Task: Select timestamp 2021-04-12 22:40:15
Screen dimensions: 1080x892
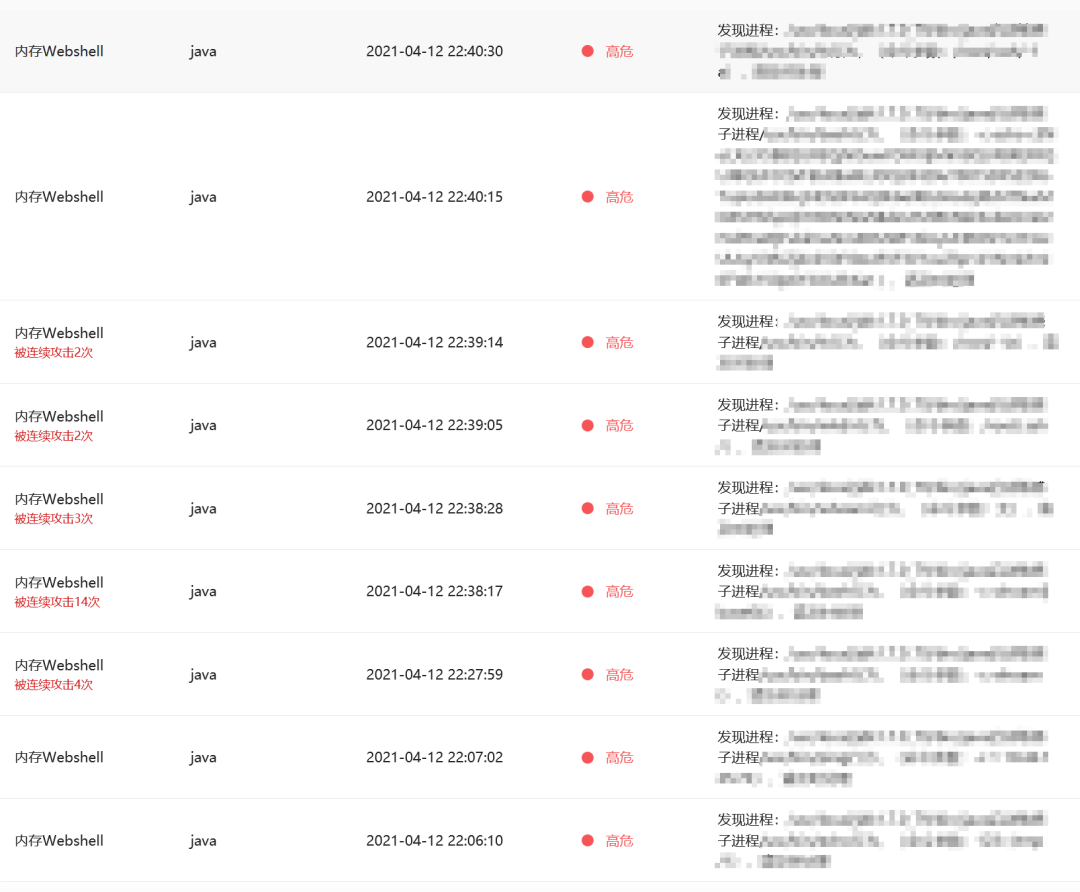Action: pyautogui.click(x=434, y=197)
